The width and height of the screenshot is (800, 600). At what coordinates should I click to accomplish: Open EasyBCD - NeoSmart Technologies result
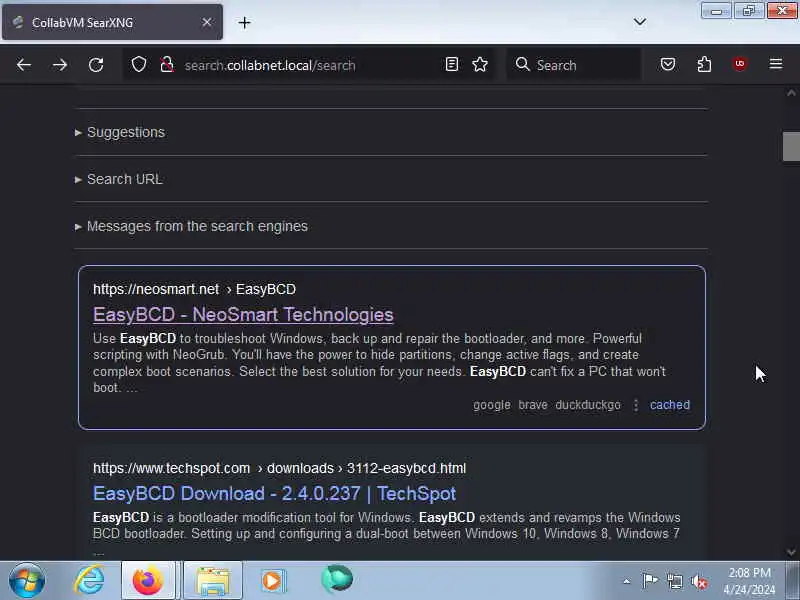243,315
